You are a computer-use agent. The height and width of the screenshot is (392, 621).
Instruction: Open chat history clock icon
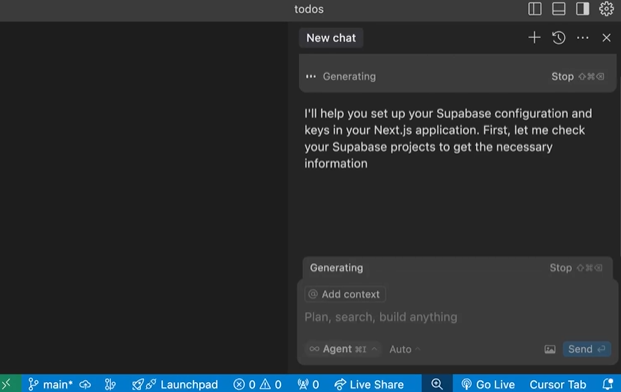[x=558, y=38]
